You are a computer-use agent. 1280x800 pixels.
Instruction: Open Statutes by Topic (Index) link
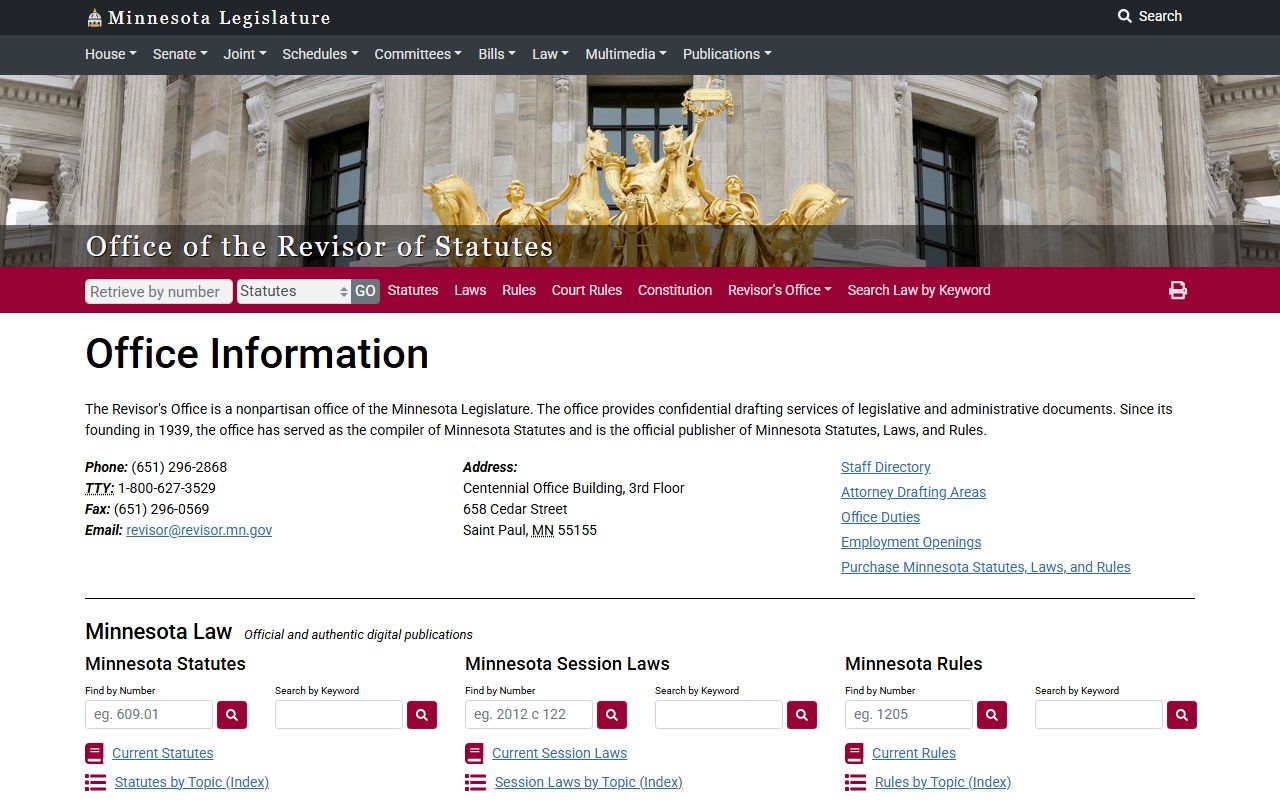pos(192,782)
